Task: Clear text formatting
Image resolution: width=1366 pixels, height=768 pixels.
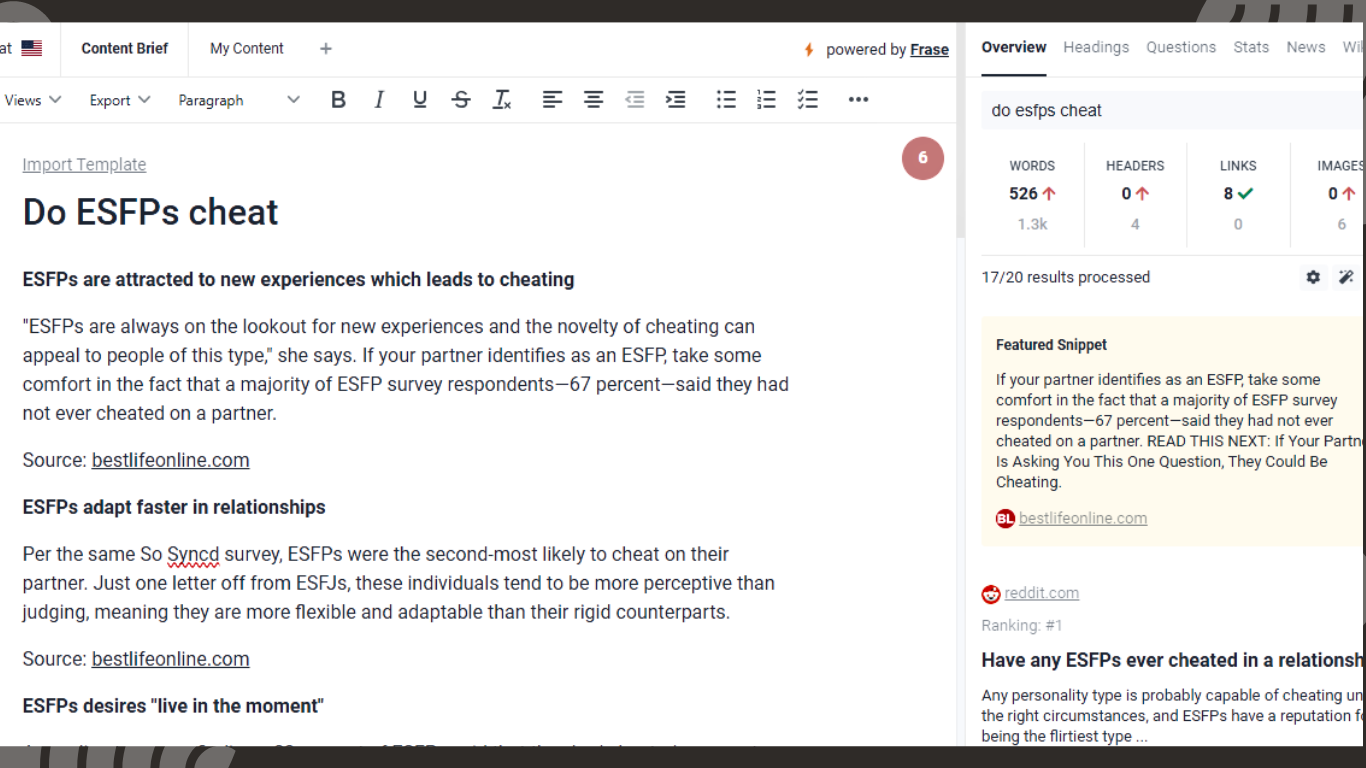Action: click(x=502, y=100)
